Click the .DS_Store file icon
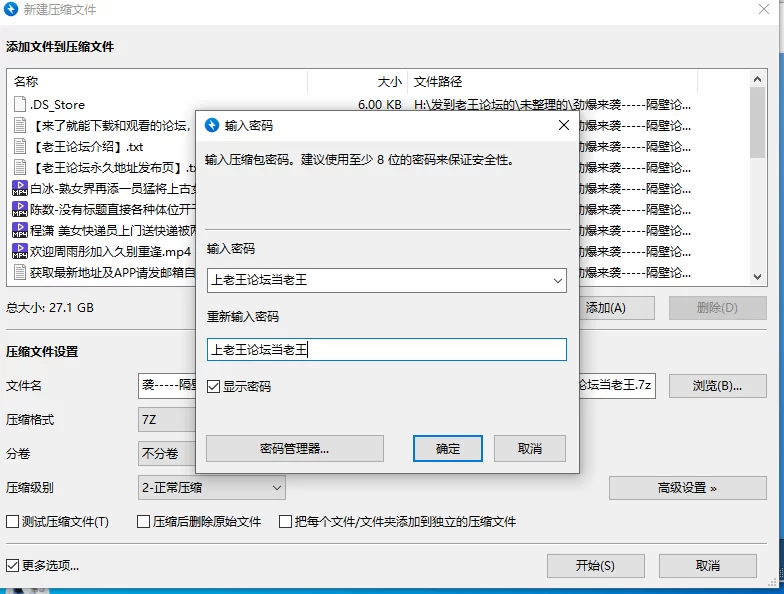The height and width of the screenshot is (594, 784). click(20, 104)
